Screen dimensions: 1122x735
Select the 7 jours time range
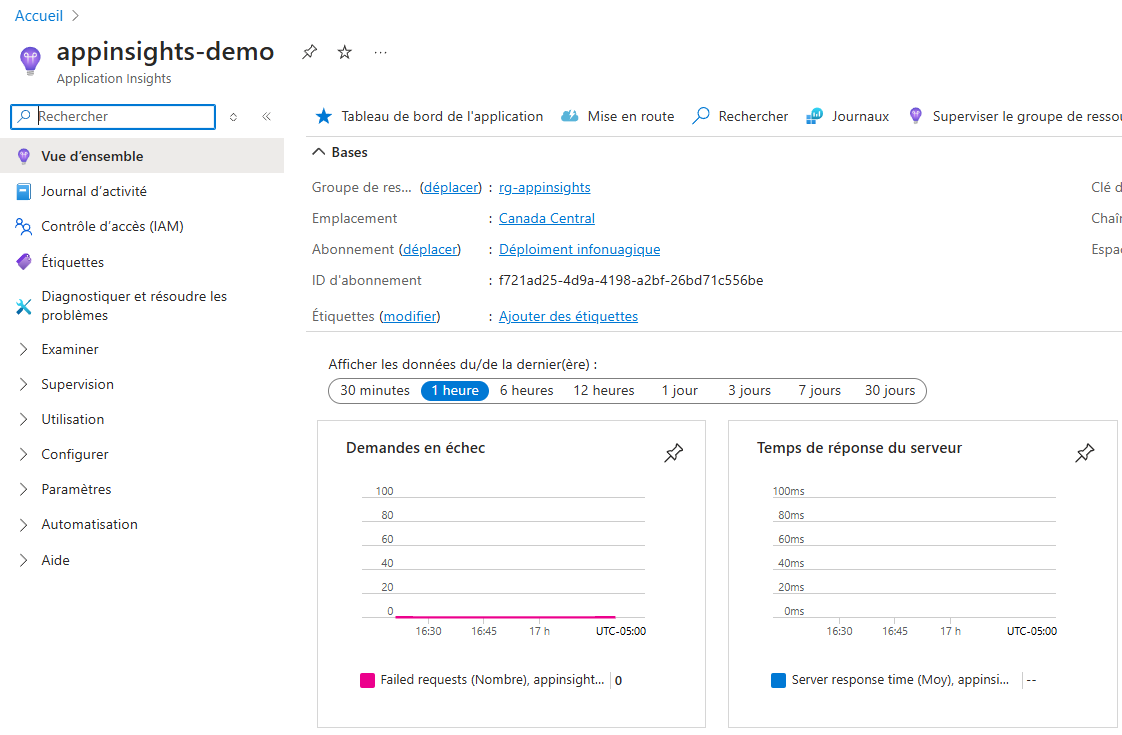coord(819,390)
